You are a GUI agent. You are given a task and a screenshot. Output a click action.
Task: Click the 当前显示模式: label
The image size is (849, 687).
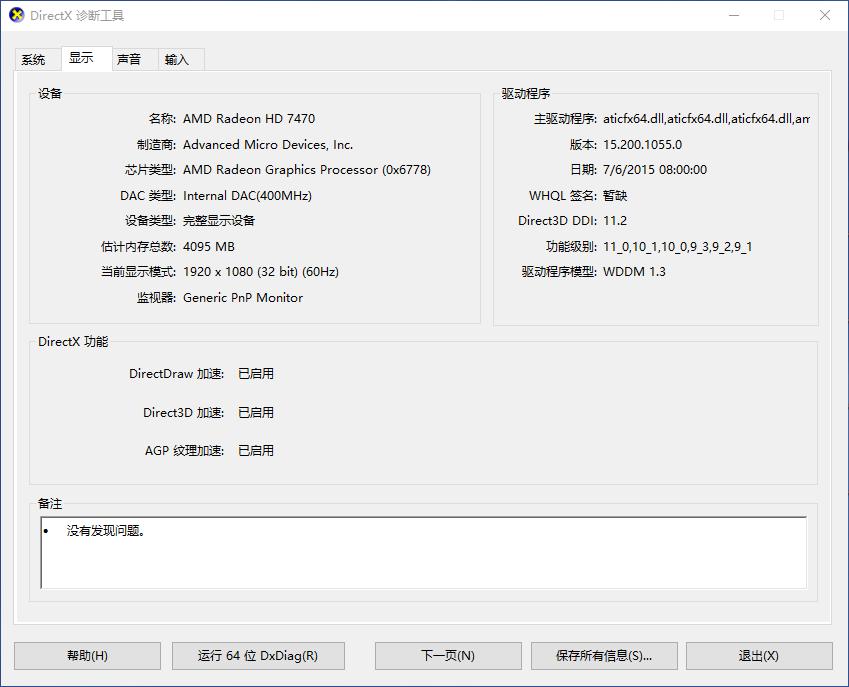(x=138, y=271)
